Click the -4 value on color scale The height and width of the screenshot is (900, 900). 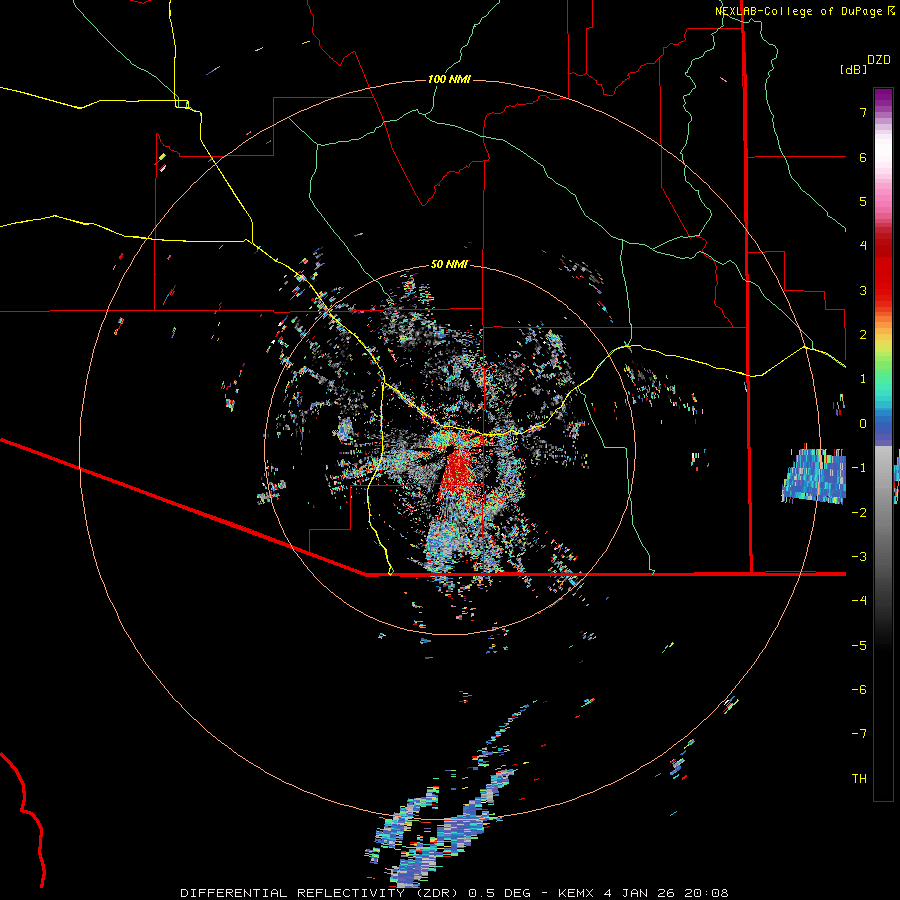pyautogui.click(x=859, y=600)
